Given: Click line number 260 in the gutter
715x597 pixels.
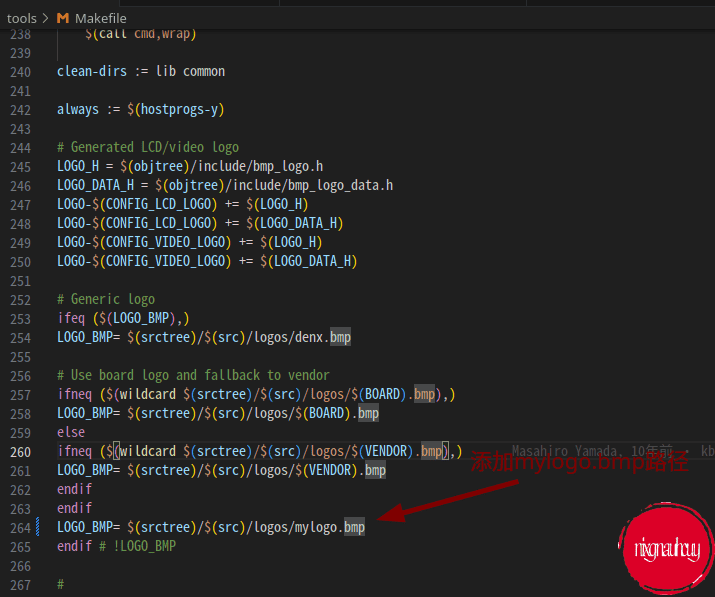Looking at the screenshot, I should 20,451.
